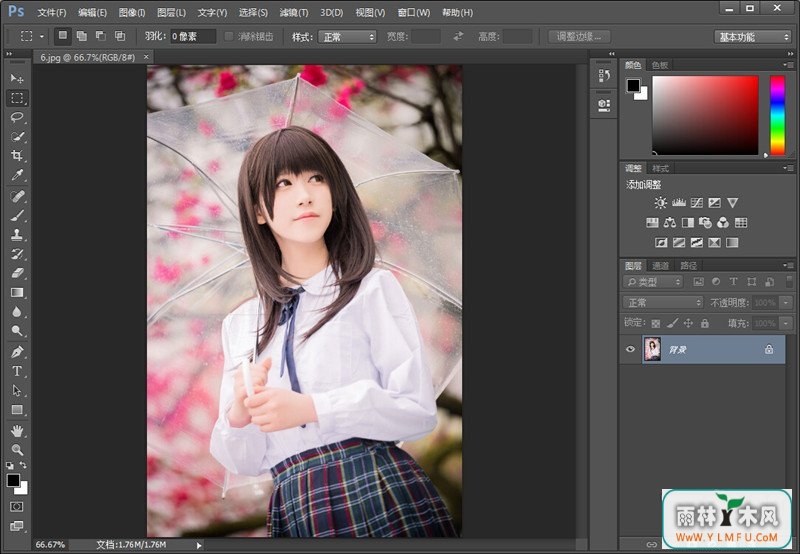Select the Eraser tool
This screenshot has height=554, width=800.
[17, 273]
